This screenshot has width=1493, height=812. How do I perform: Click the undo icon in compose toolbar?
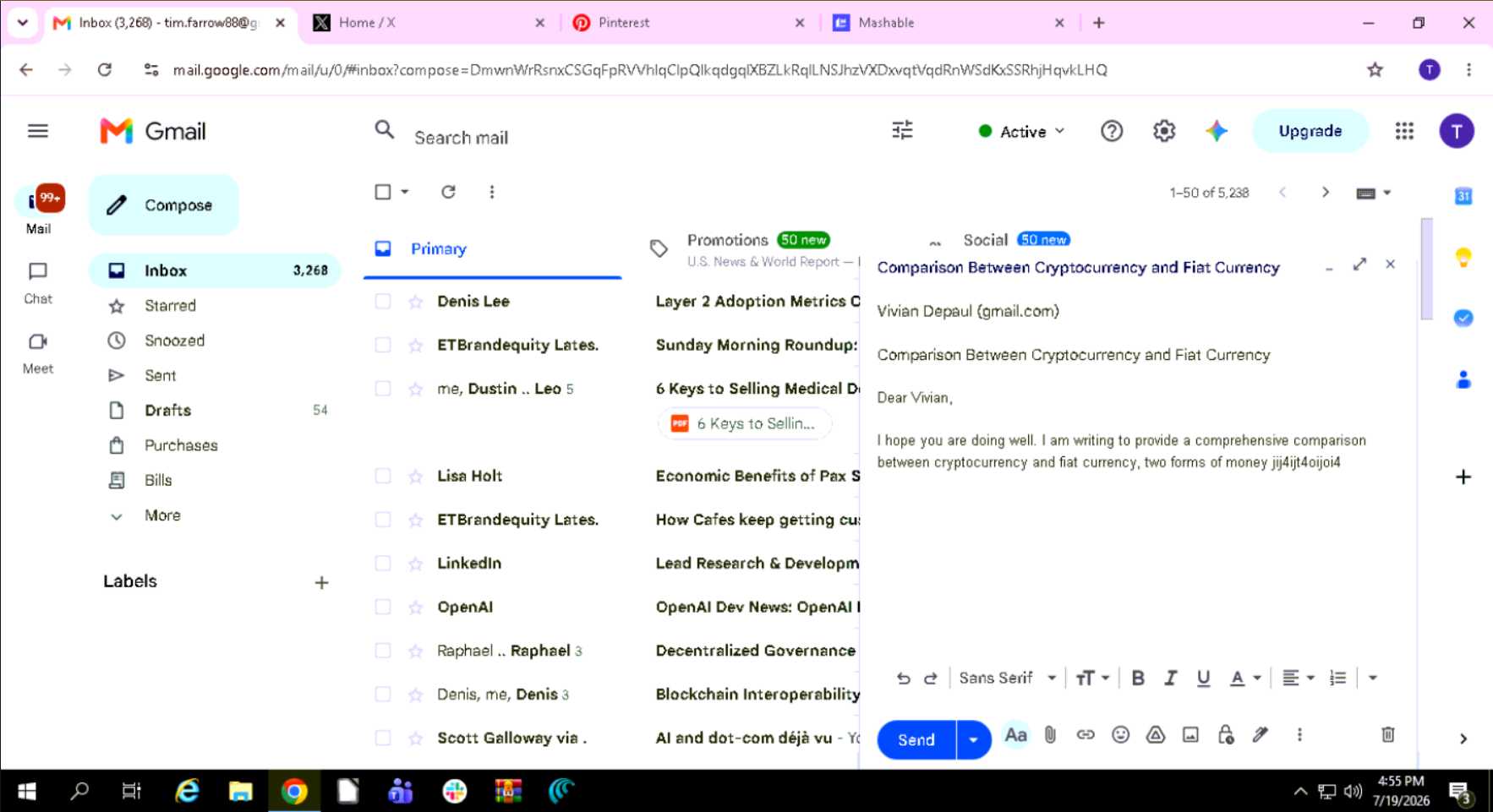click(x=903, y=678)
